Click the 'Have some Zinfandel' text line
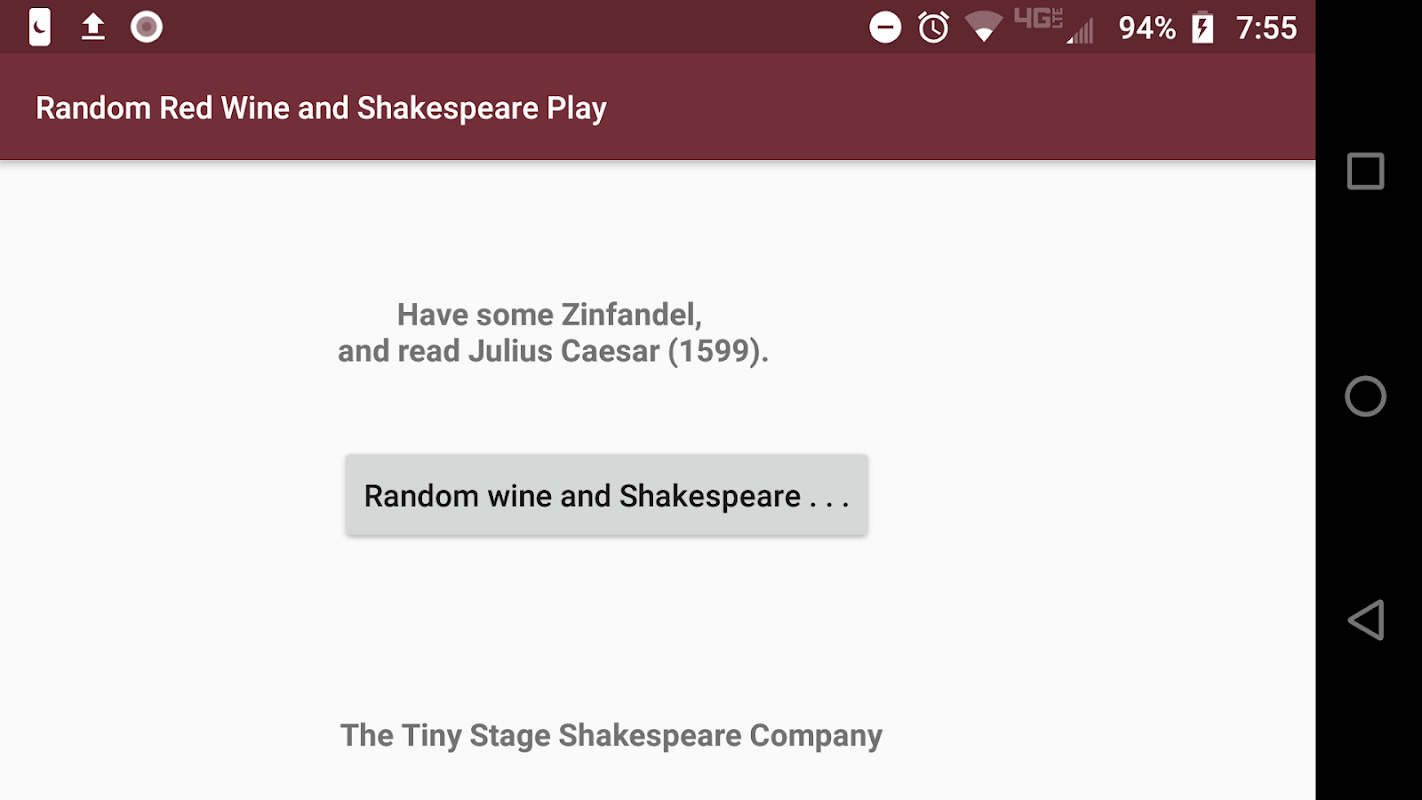The width and height of the screenshot is (1422, 800). [549, 315]
